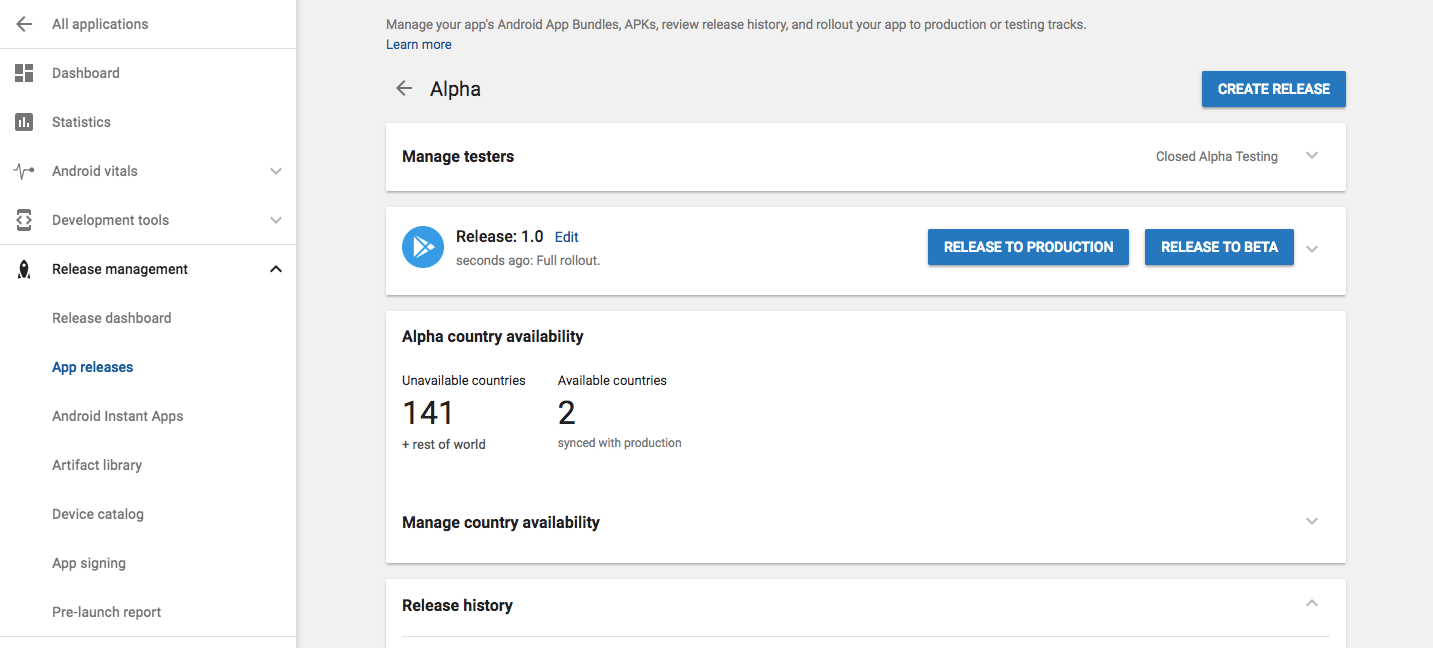Select Artifact library in sidebar
1433x648 pixels.
point(97,465)
